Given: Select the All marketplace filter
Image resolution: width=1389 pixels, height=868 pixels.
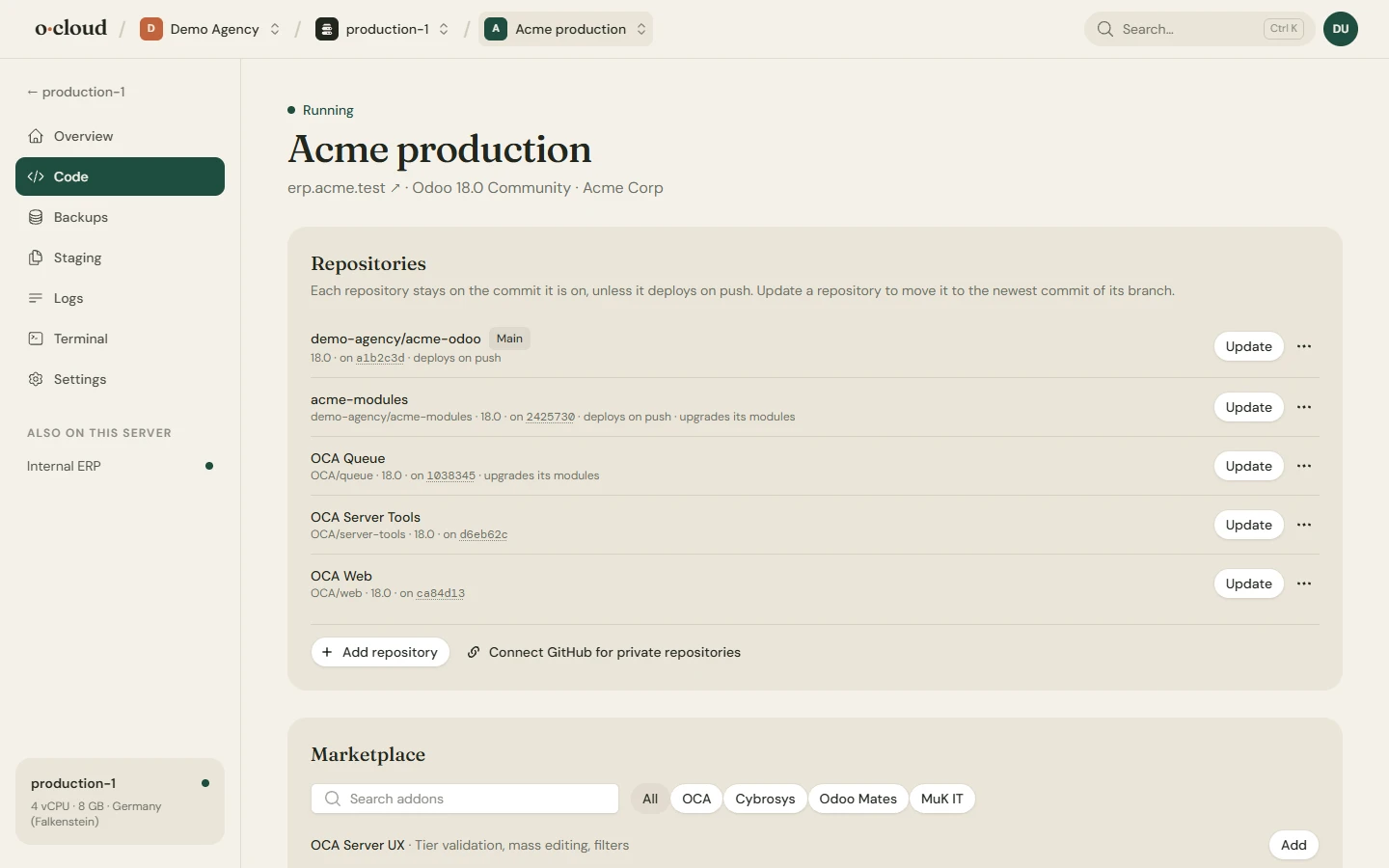Looking at the screenshot, I should [x=650, y=799].
